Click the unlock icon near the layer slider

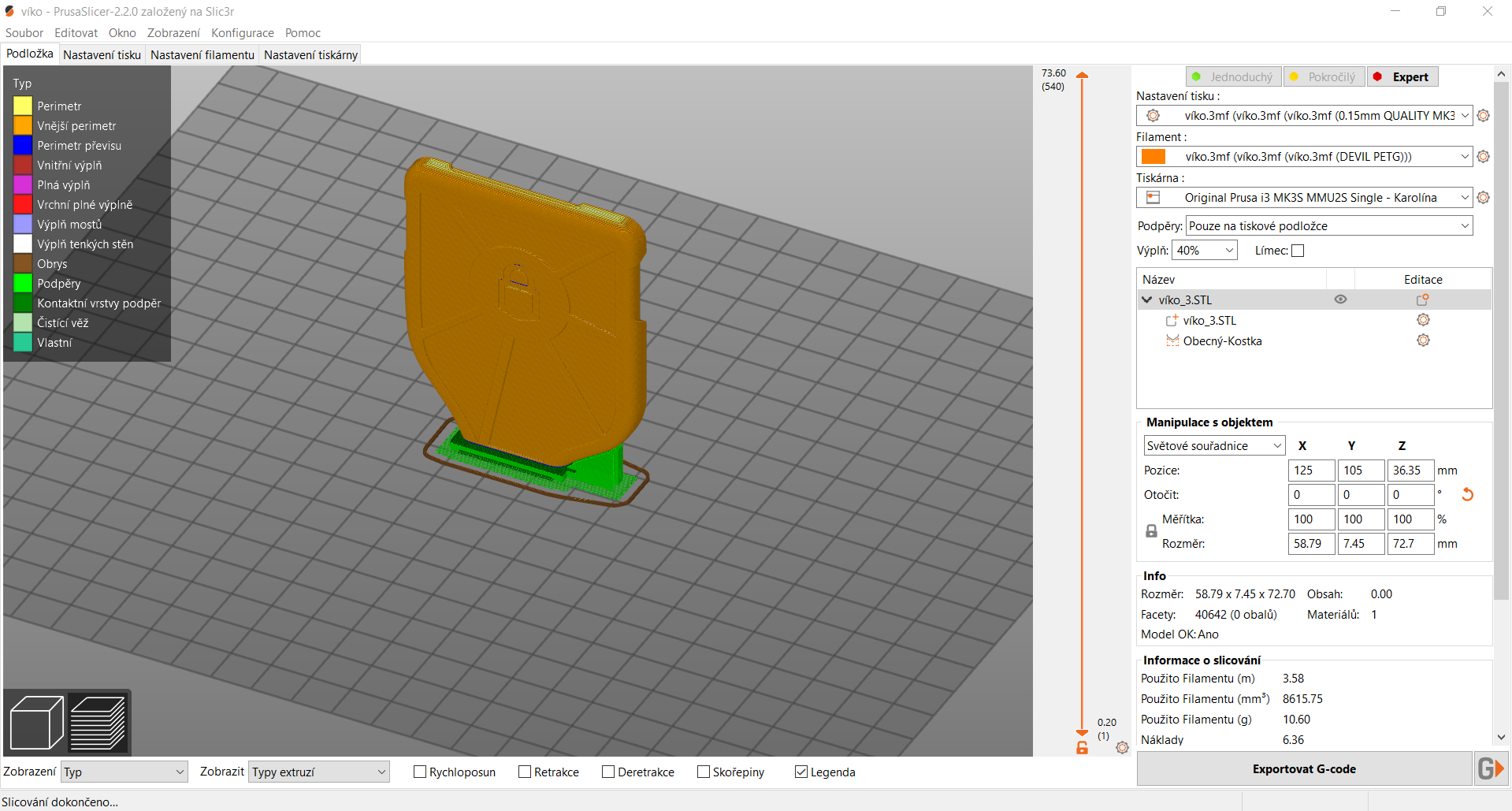tap(1080, 747)
